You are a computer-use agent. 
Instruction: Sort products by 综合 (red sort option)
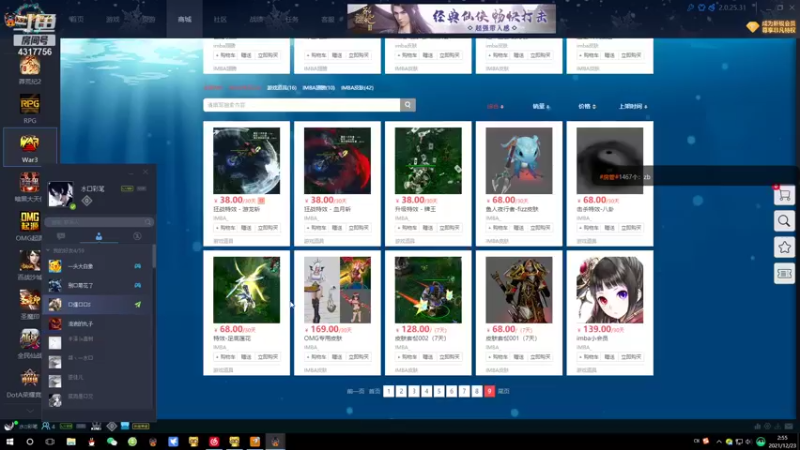click(x=495, y=106)
